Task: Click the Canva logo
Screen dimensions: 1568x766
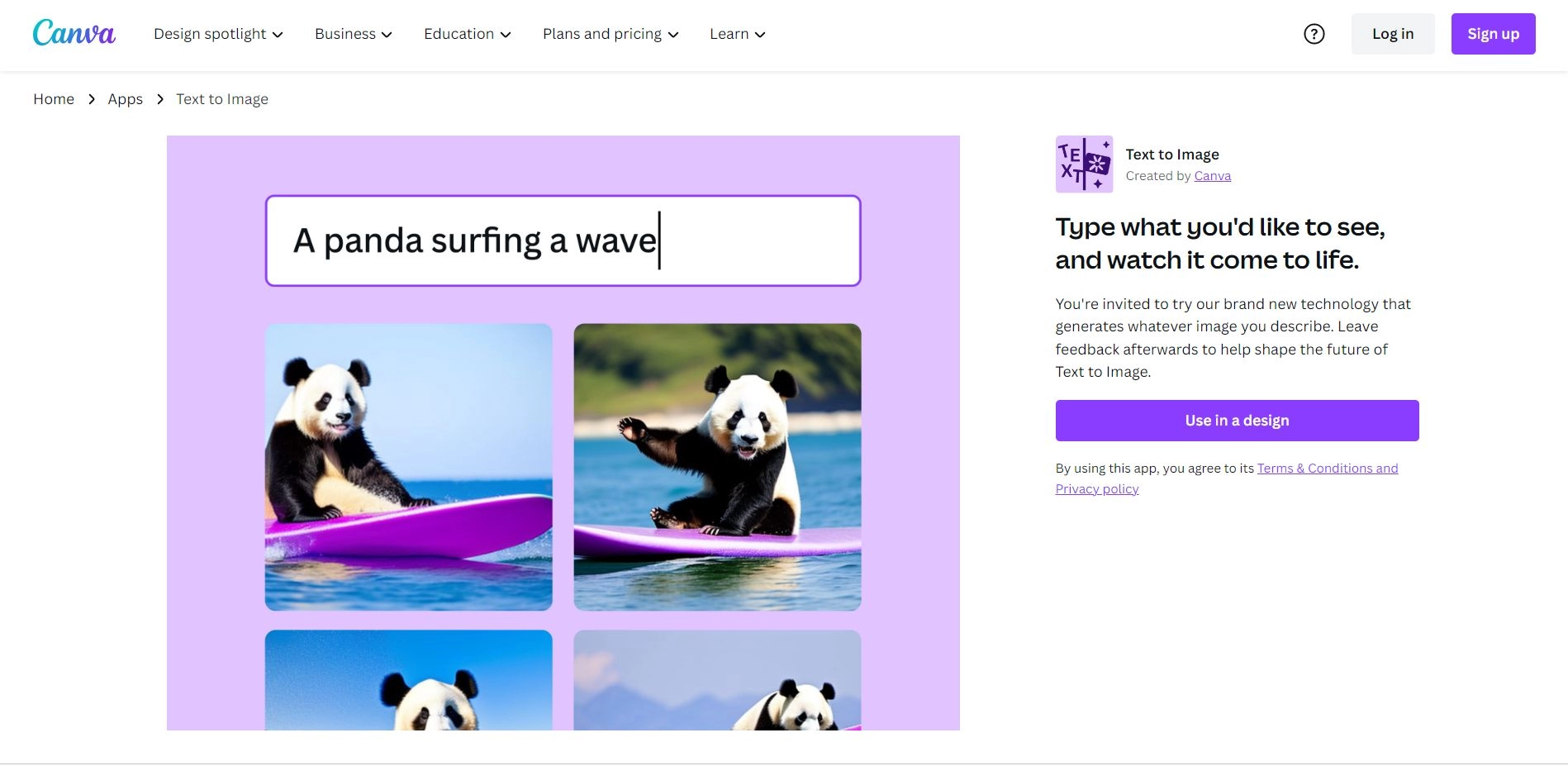Action: pos(74,33)
